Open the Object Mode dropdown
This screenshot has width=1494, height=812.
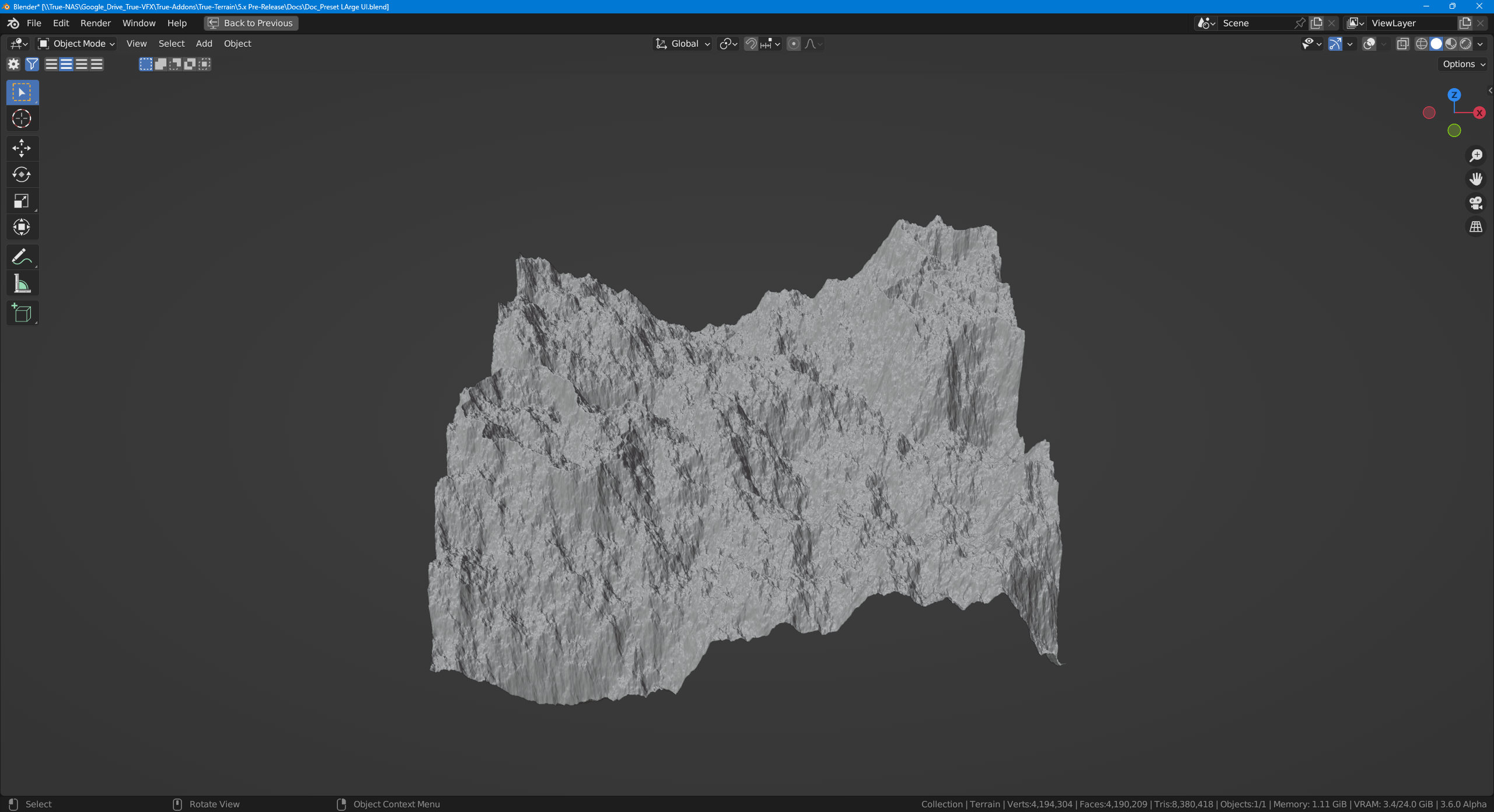tap(76, 44)
